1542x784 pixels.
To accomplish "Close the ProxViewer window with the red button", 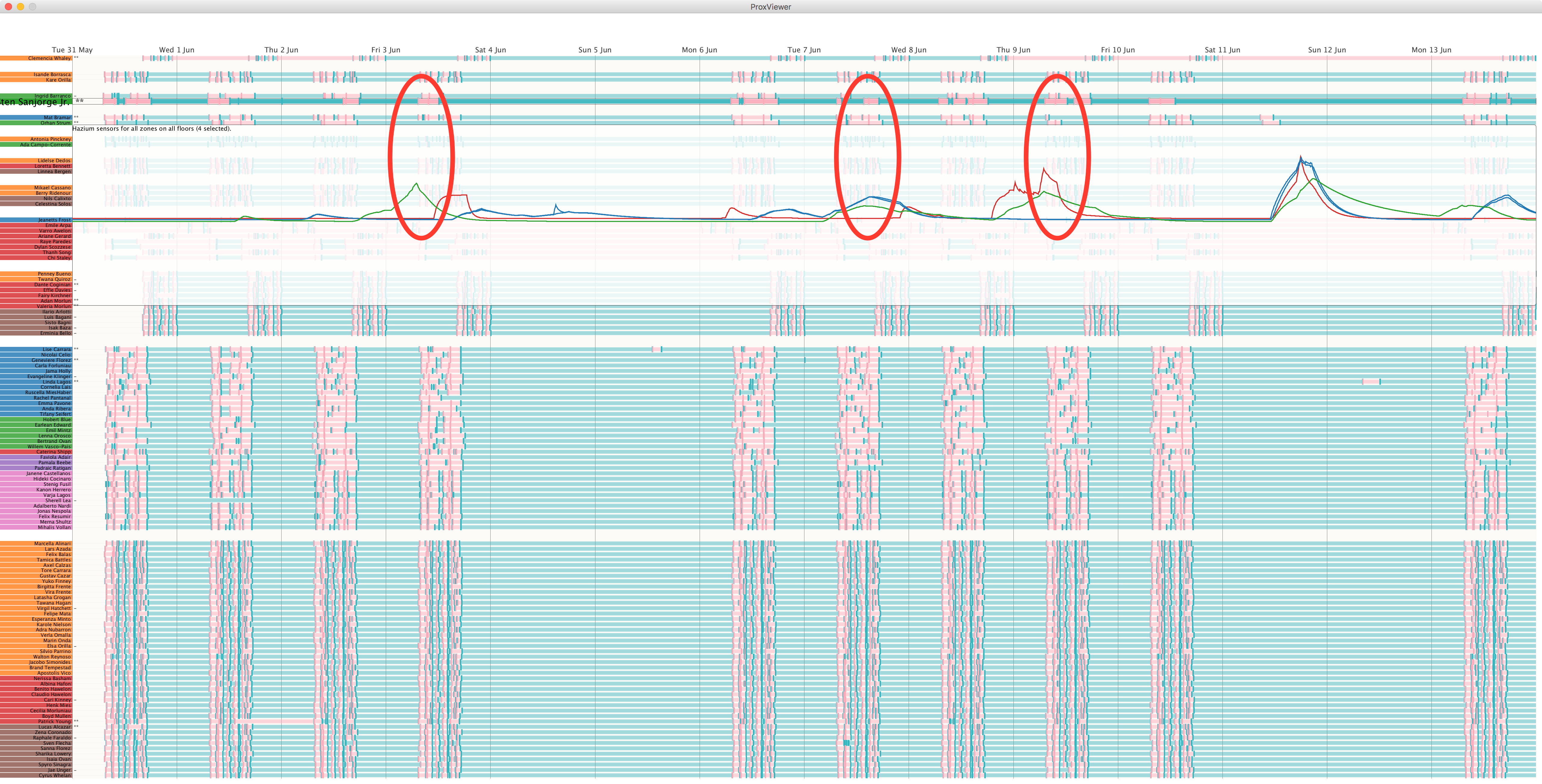I will click(8, 7).
